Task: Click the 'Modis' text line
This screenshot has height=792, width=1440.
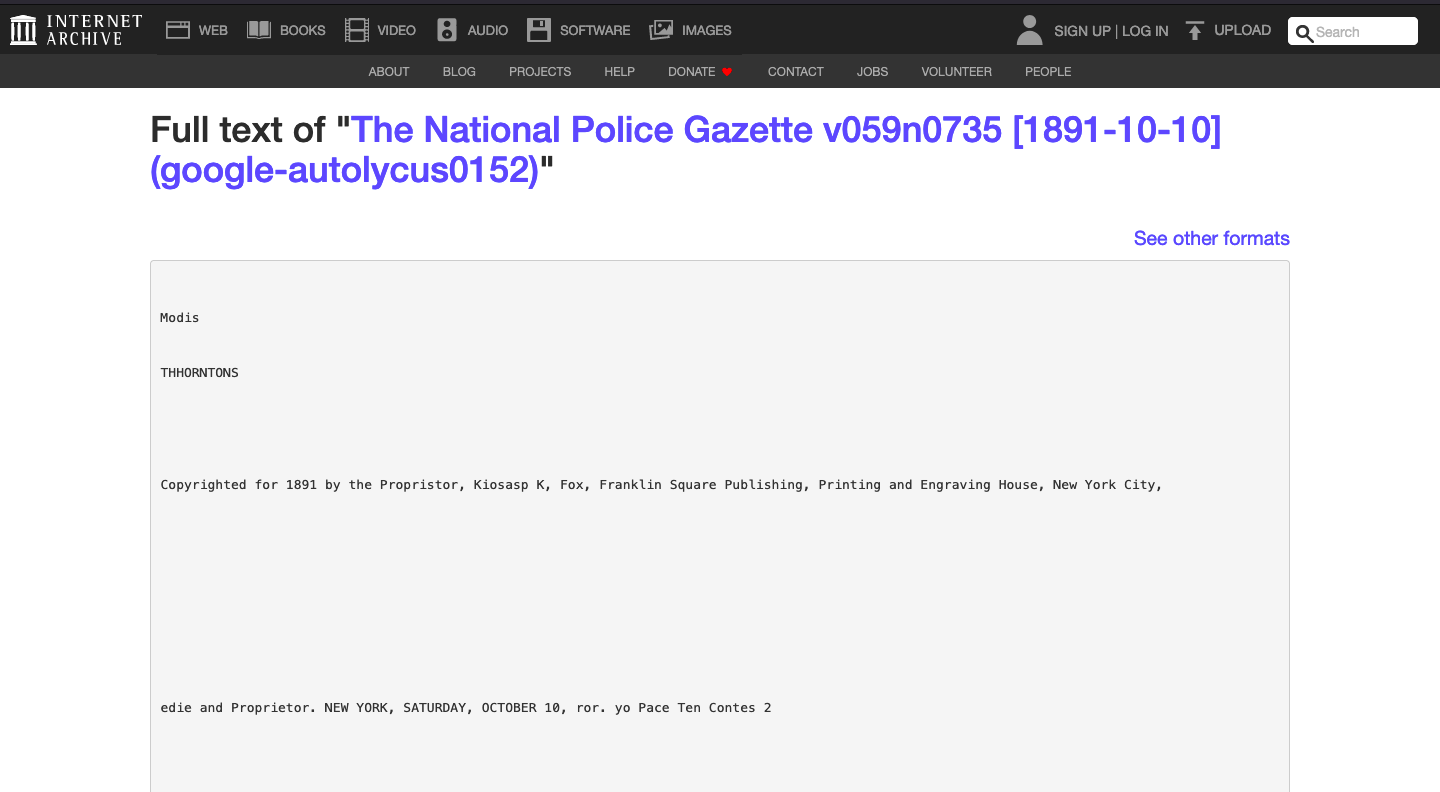Action: tap(180, 318)
